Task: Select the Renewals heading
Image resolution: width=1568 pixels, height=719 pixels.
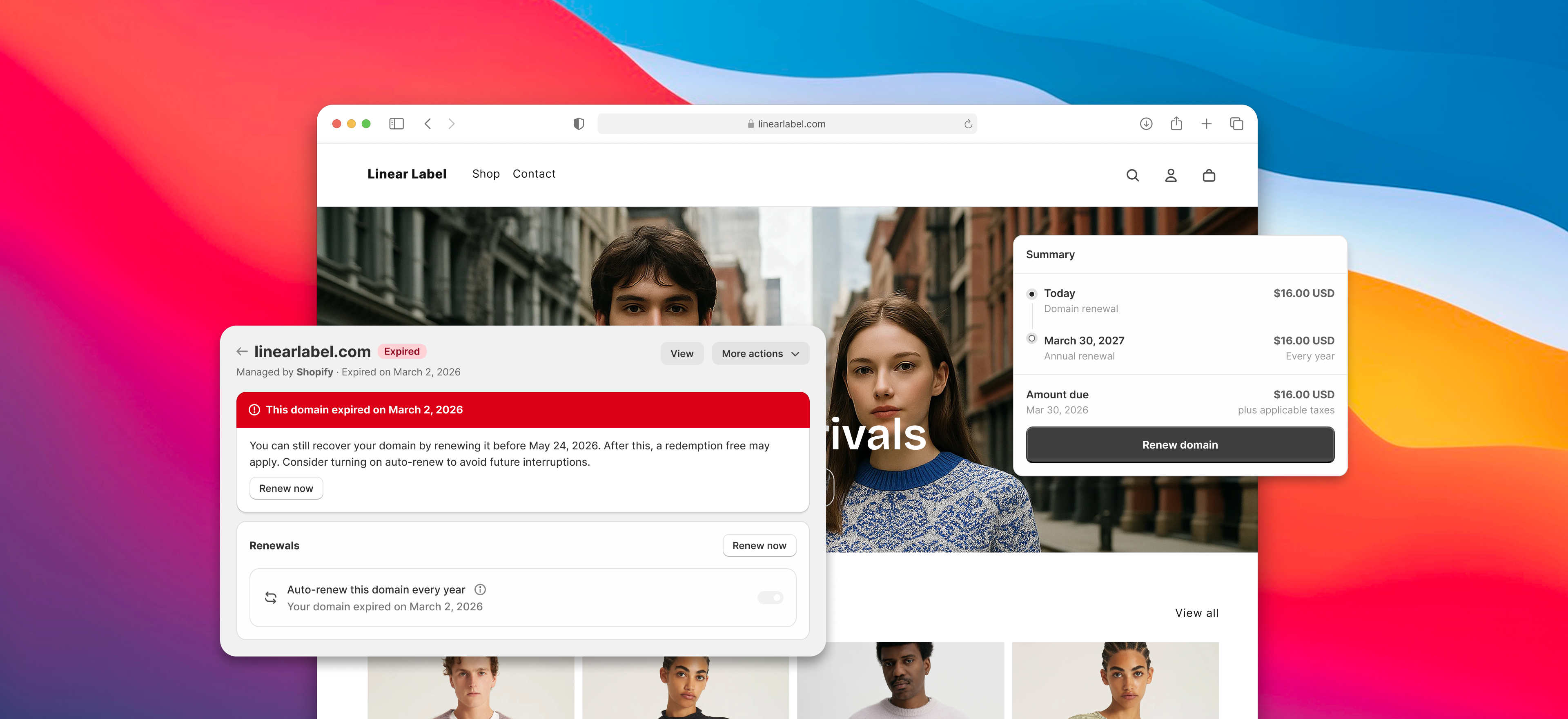Action: (274, 545)
